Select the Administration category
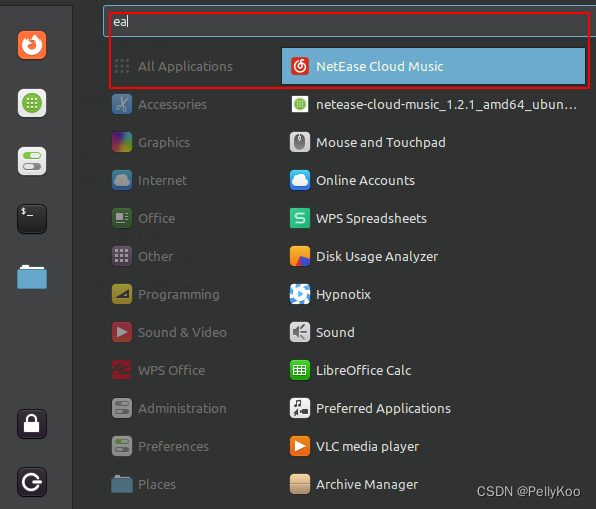Screen dimensions: 596x509 pos(182,409)
